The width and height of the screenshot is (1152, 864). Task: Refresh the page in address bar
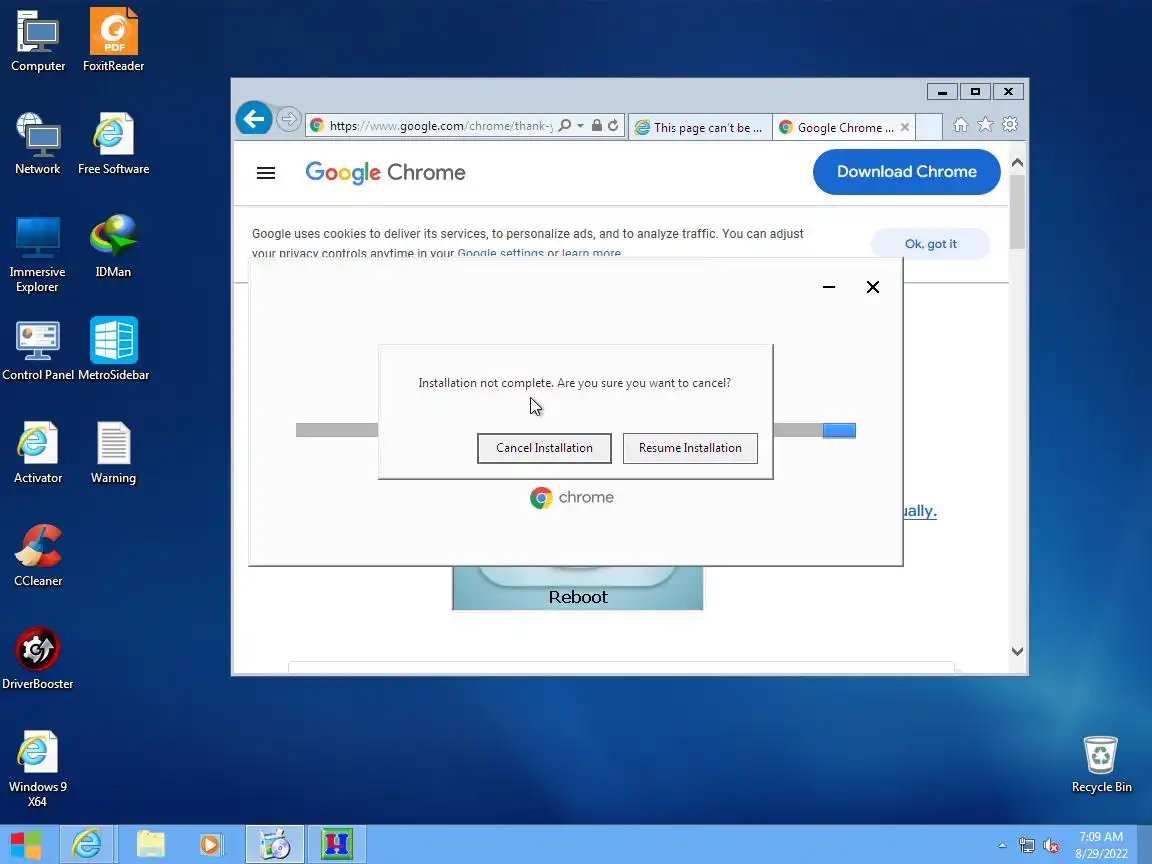613,126
